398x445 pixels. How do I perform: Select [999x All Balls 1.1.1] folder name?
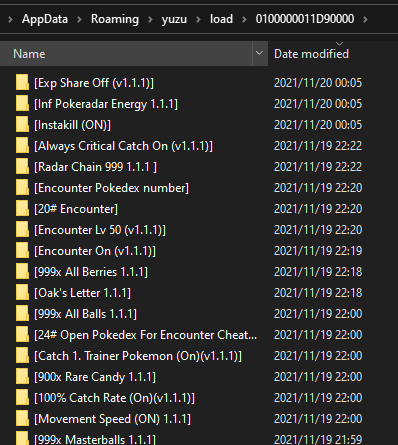point(85,314)
